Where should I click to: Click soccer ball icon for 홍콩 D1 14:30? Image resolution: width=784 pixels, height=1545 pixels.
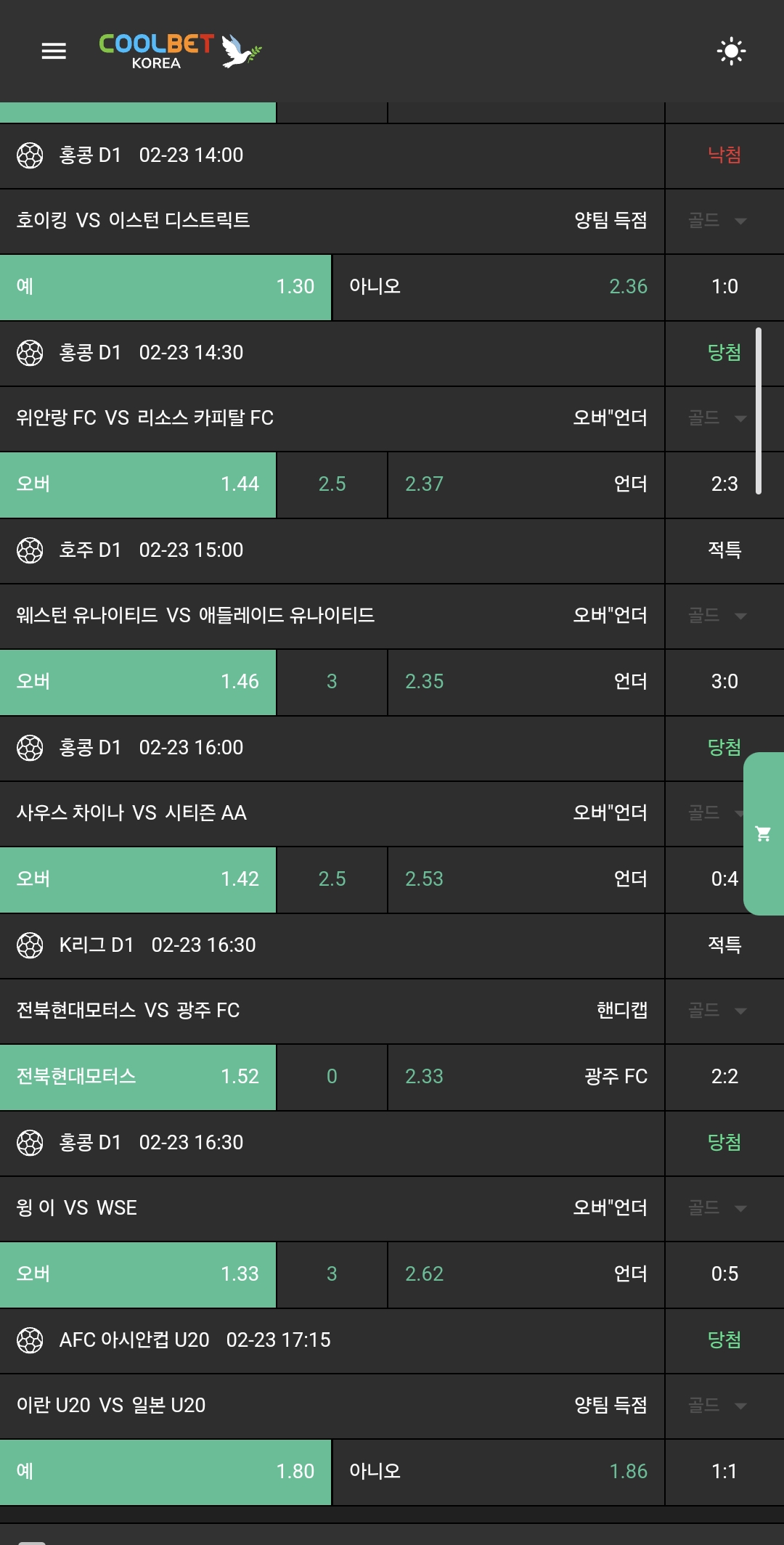coord(30,353)
